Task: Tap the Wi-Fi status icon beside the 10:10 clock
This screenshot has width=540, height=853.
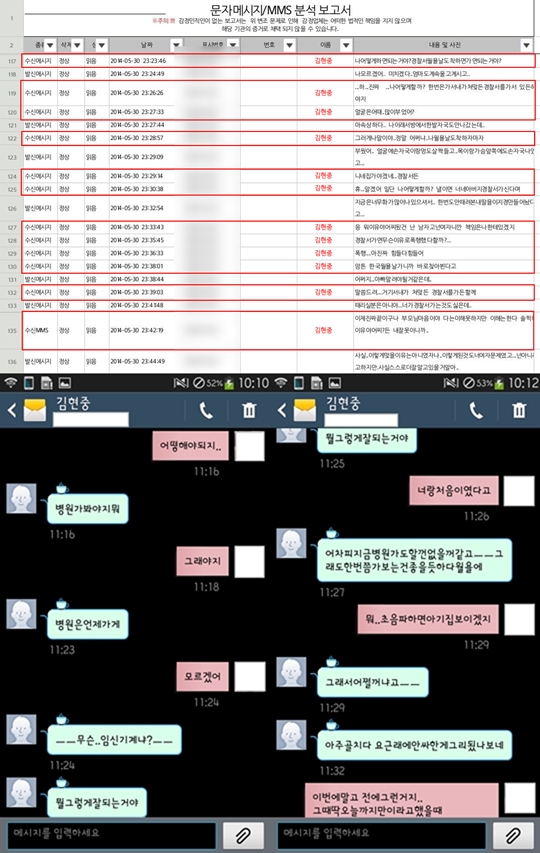Action: tap(11, 383)
